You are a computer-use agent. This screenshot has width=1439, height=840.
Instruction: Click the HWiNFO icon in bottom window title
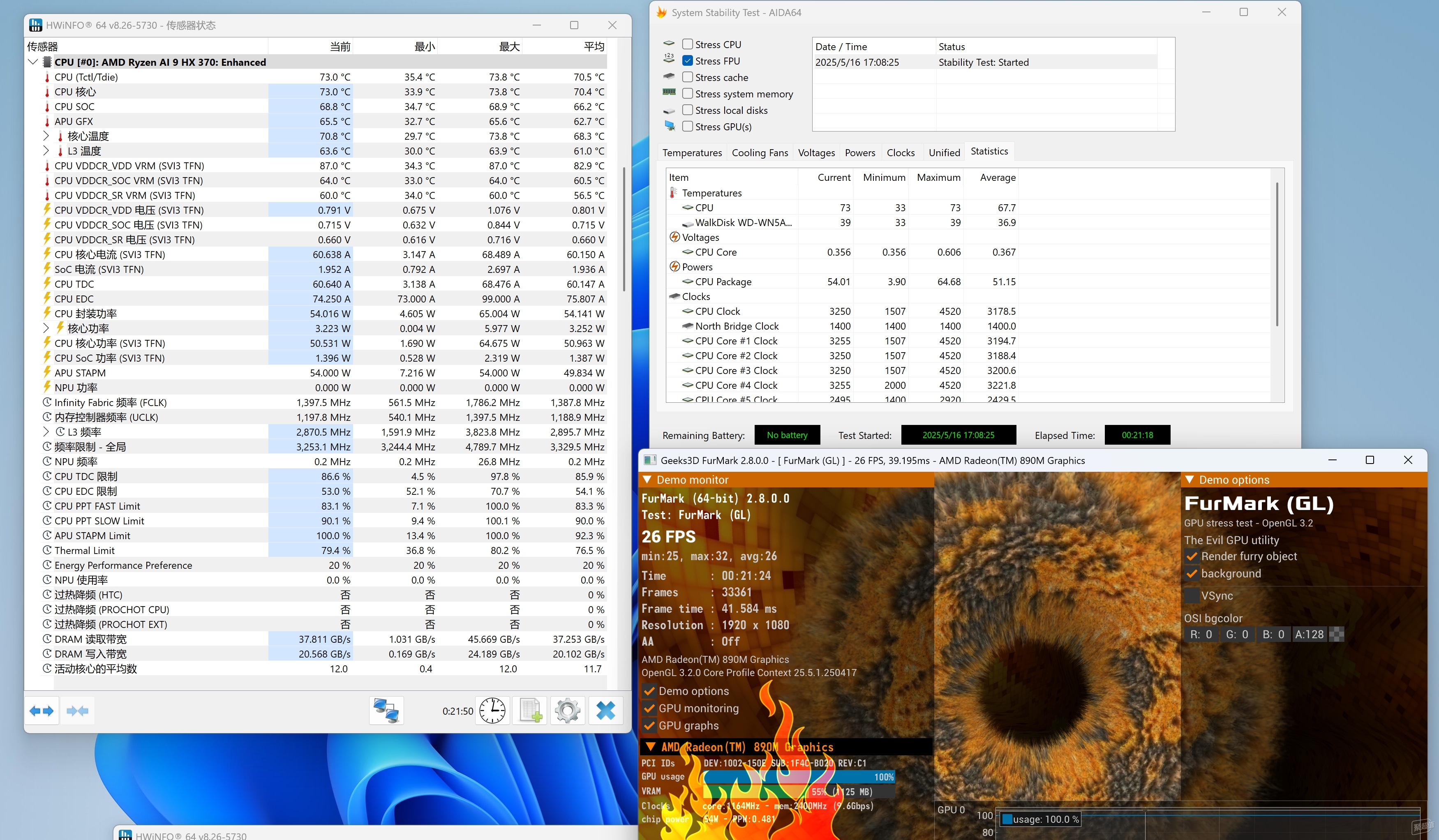[x=125, y=835]
